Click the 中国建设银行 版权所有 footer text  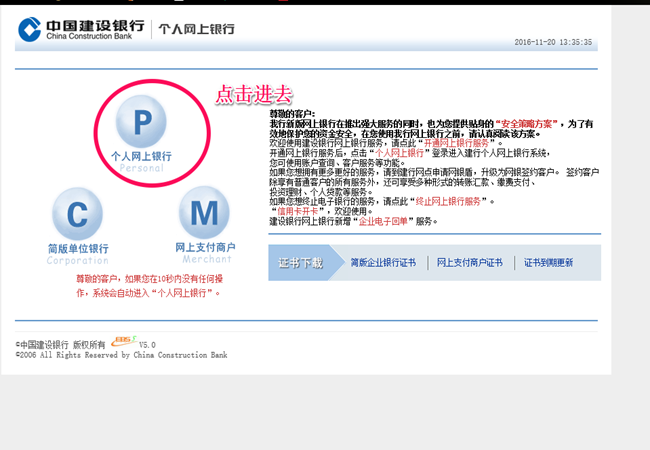point(61,345)
